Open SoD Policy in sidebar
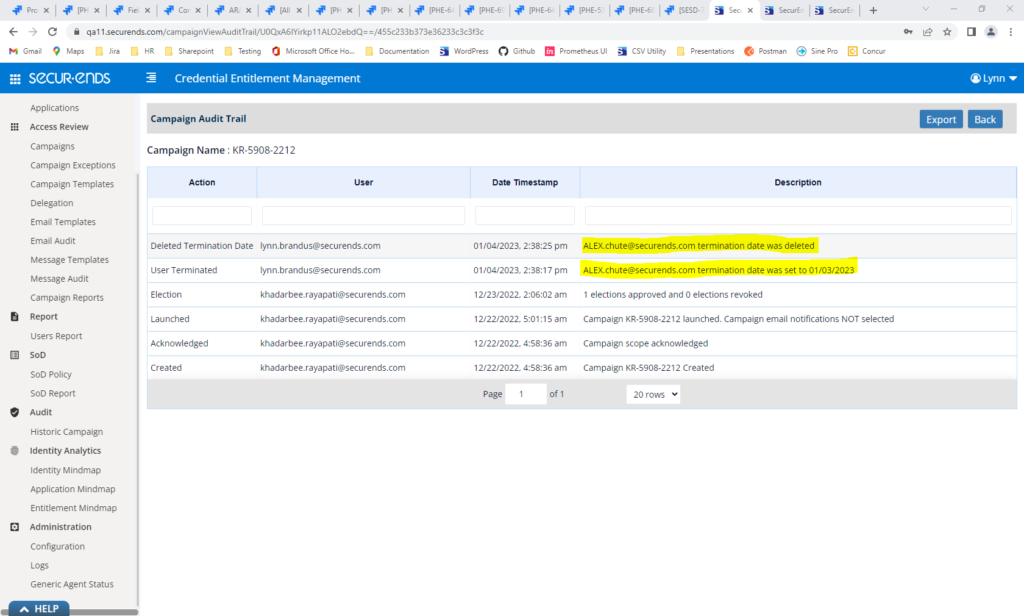The width and height of the screenshot is (1024, 616). tap(51, 374)
